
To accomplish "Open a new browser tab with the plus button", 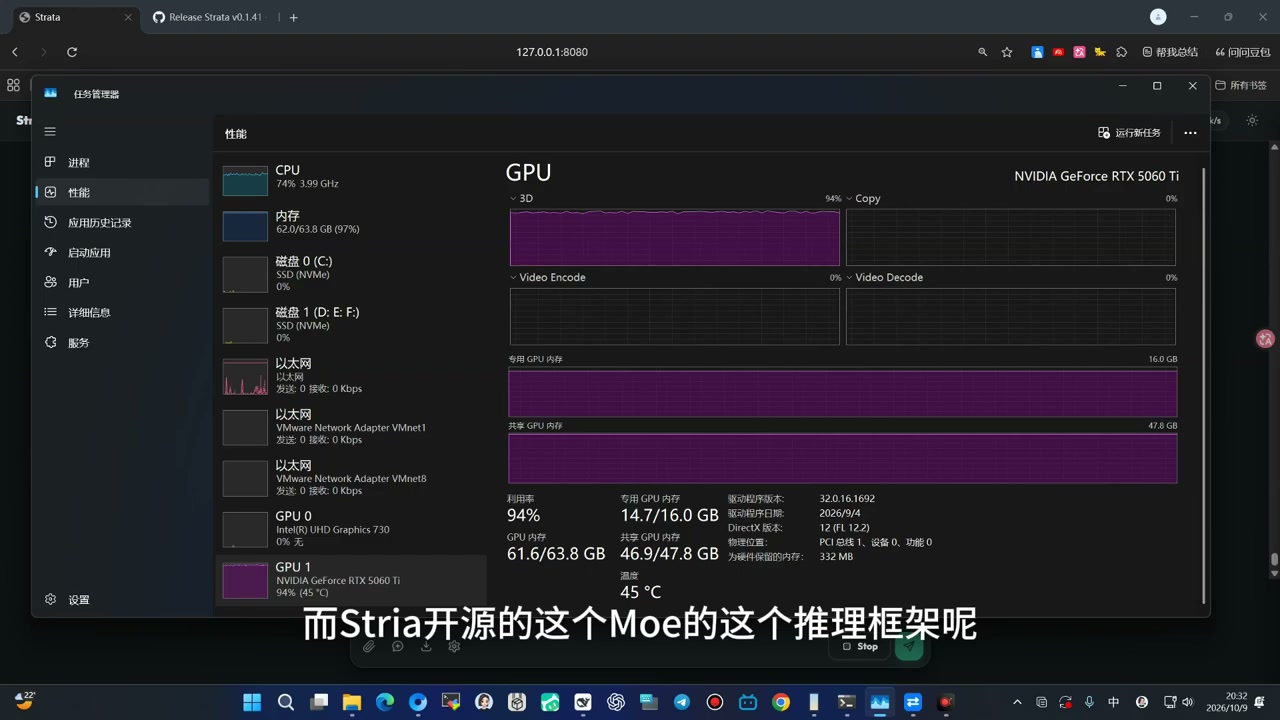I will 293,17.
